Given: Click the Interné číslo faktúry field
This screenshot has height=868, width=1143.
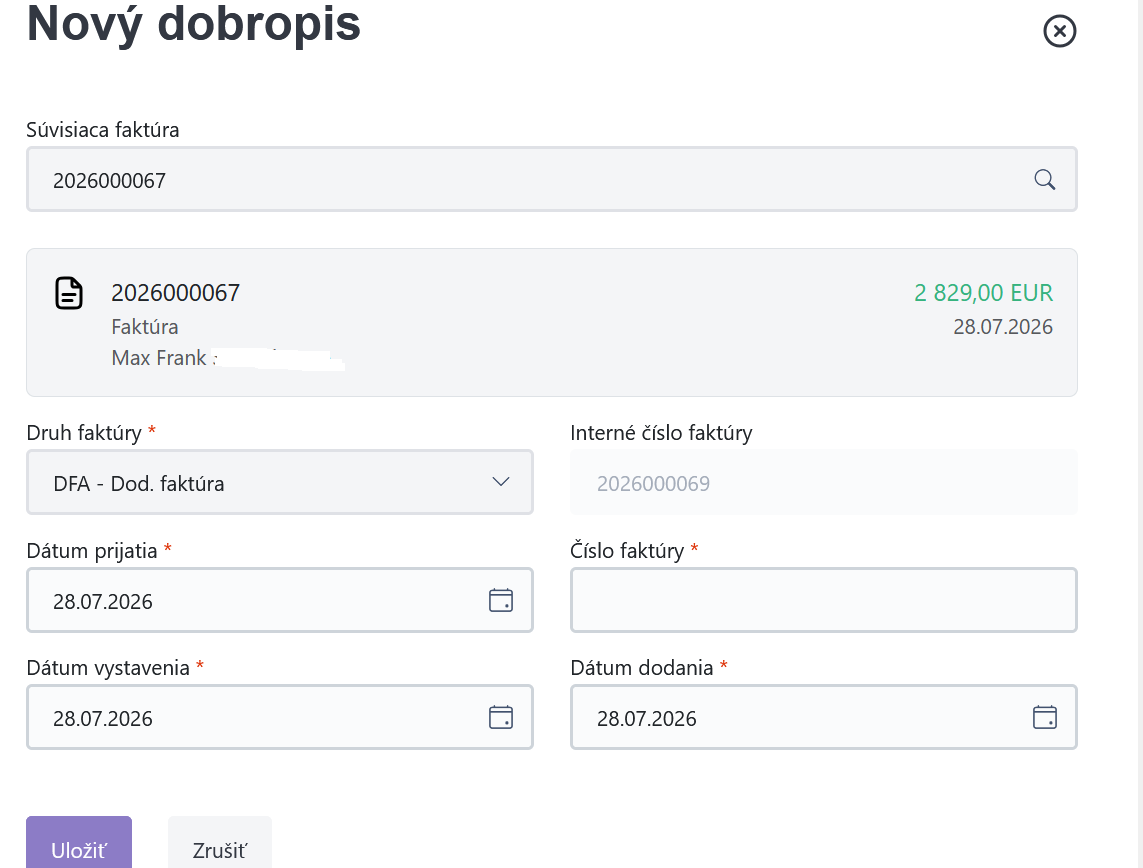Looking at the screenshot, I should click(824, 482).
